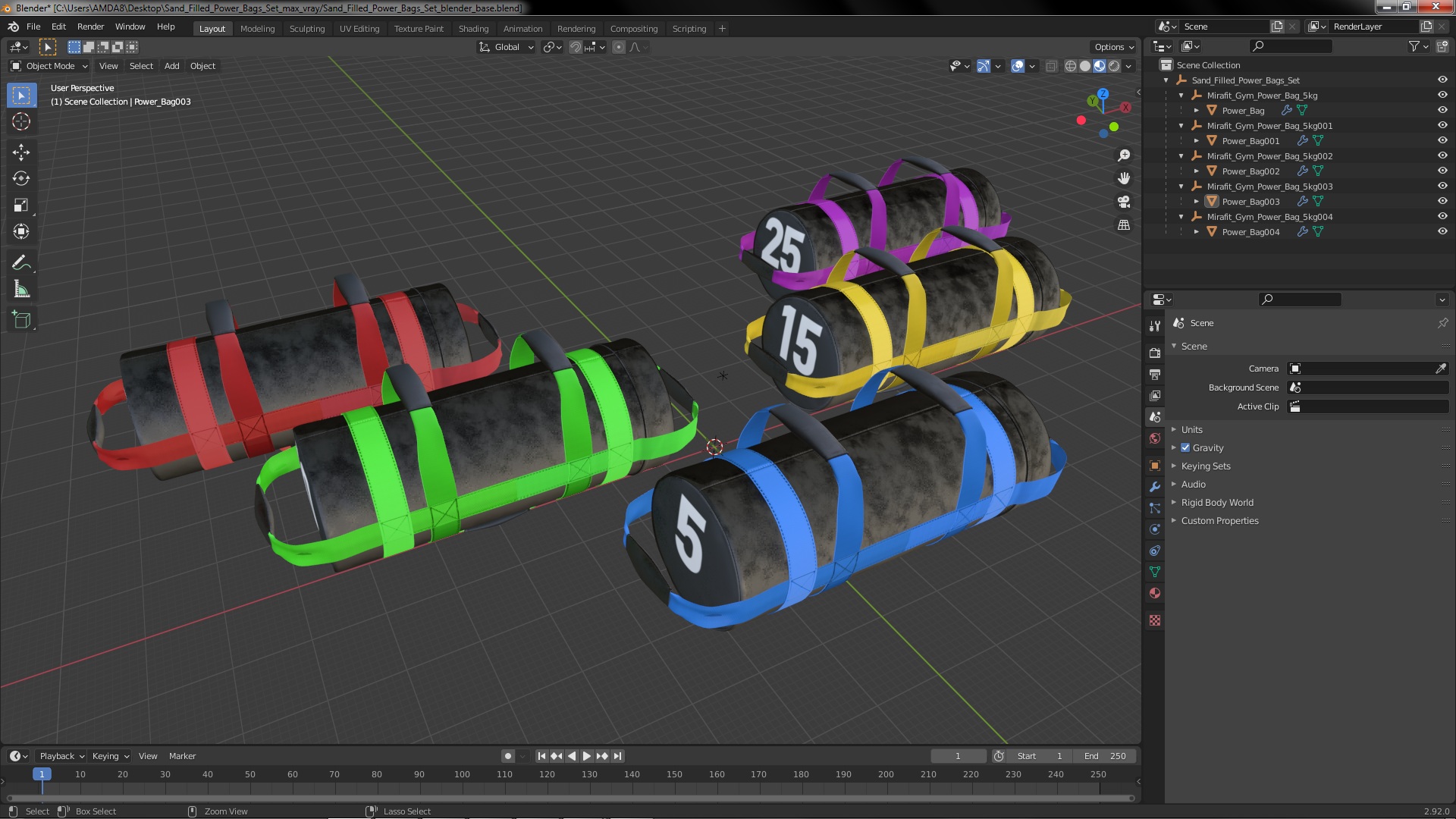This screenshot has height=819, width=1456.
Task: Switch to the Shading workspace tab
Action: [x=473, y=29]
